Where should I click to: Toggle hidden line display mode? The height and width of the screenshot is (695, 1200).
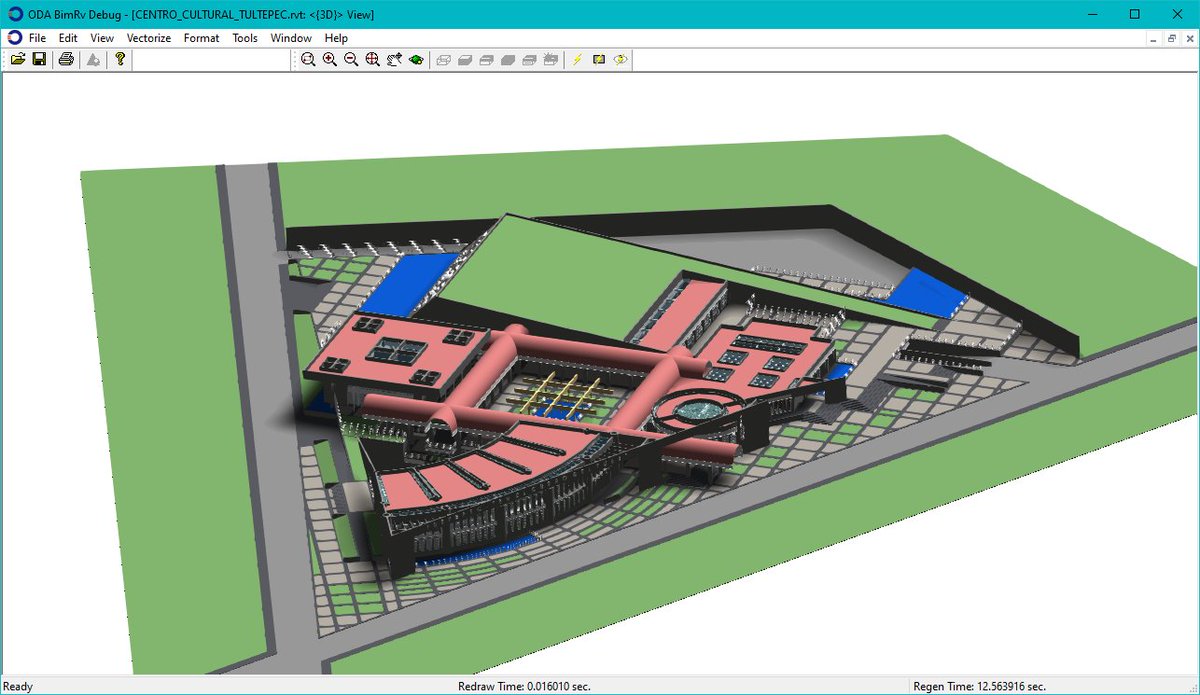coord(465,59)
